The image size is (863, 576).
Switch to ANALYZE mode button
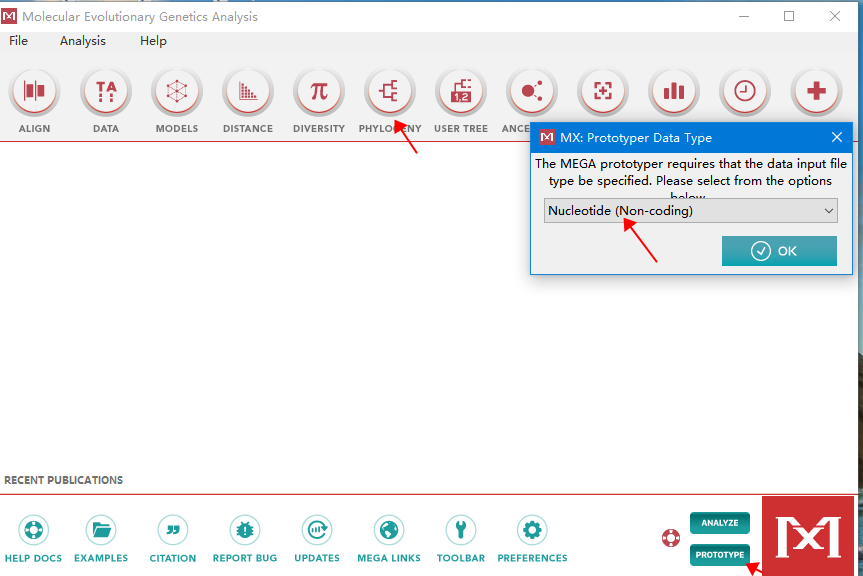[720, 523]
